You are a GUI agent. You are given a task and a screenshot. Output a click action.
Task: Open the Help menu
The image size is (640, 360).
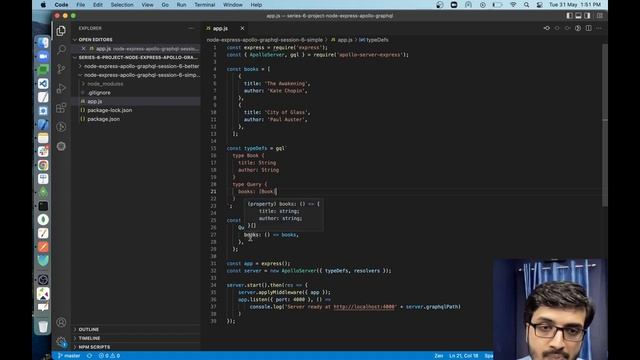coord(256,5)
